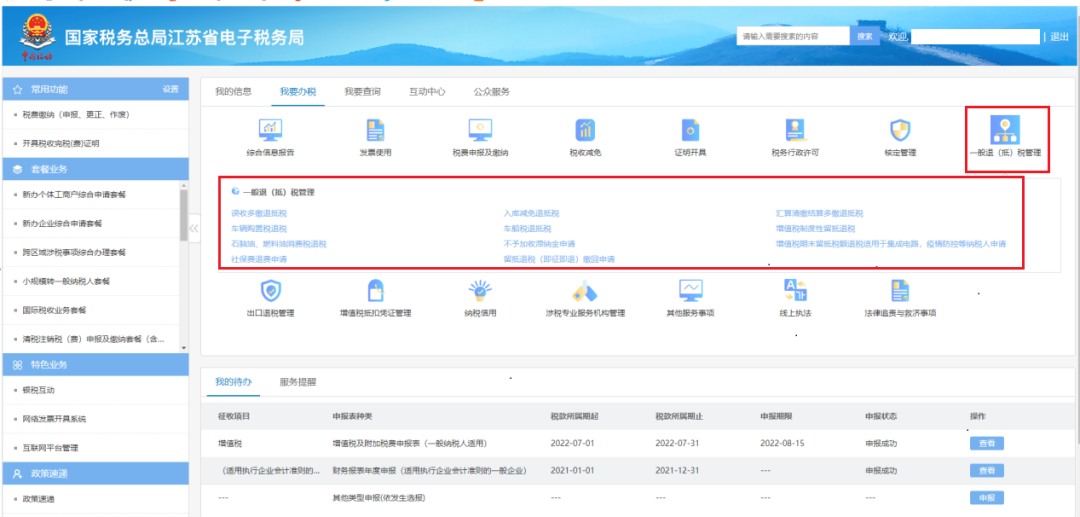Open 车船税退抵税 link
Screen dimensions: 1080x517
tap(527, 229)
